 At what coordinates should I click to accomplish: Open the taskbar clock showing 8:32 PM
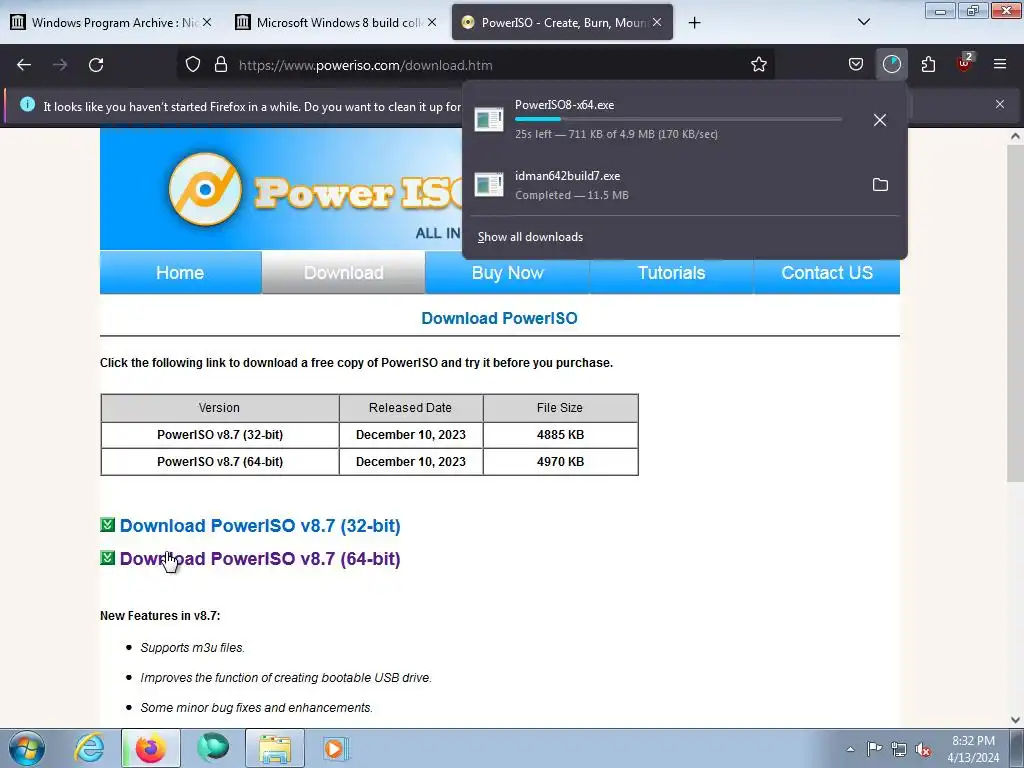(973, 749)
